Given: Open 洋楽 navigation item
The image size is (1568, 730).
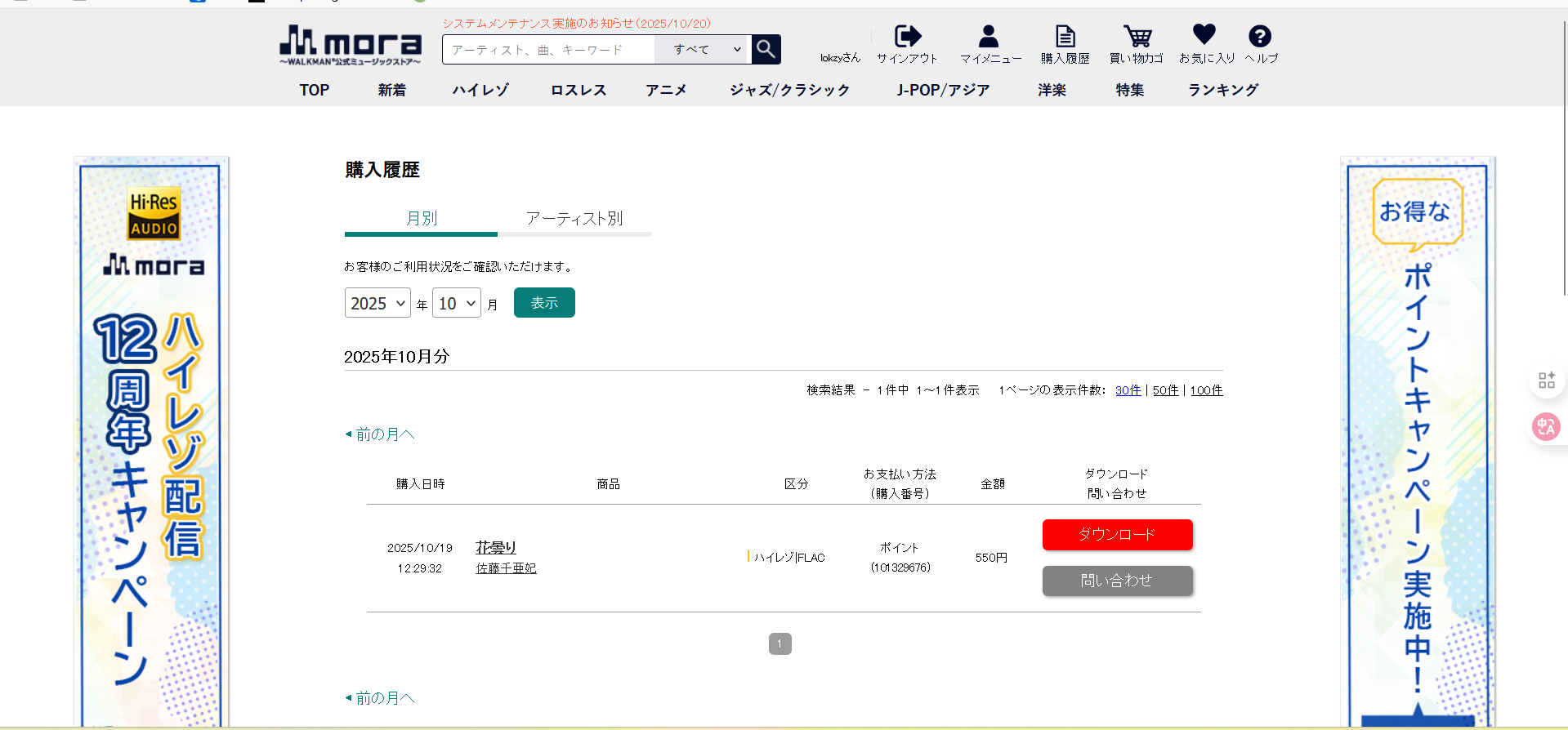Looking at the screenshot, I should tap(1052, 90).
